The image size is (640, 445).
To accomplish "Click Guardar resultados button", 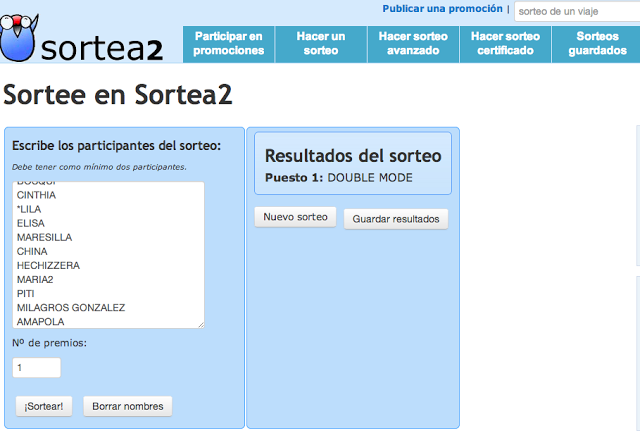I will tap(396, 219).
